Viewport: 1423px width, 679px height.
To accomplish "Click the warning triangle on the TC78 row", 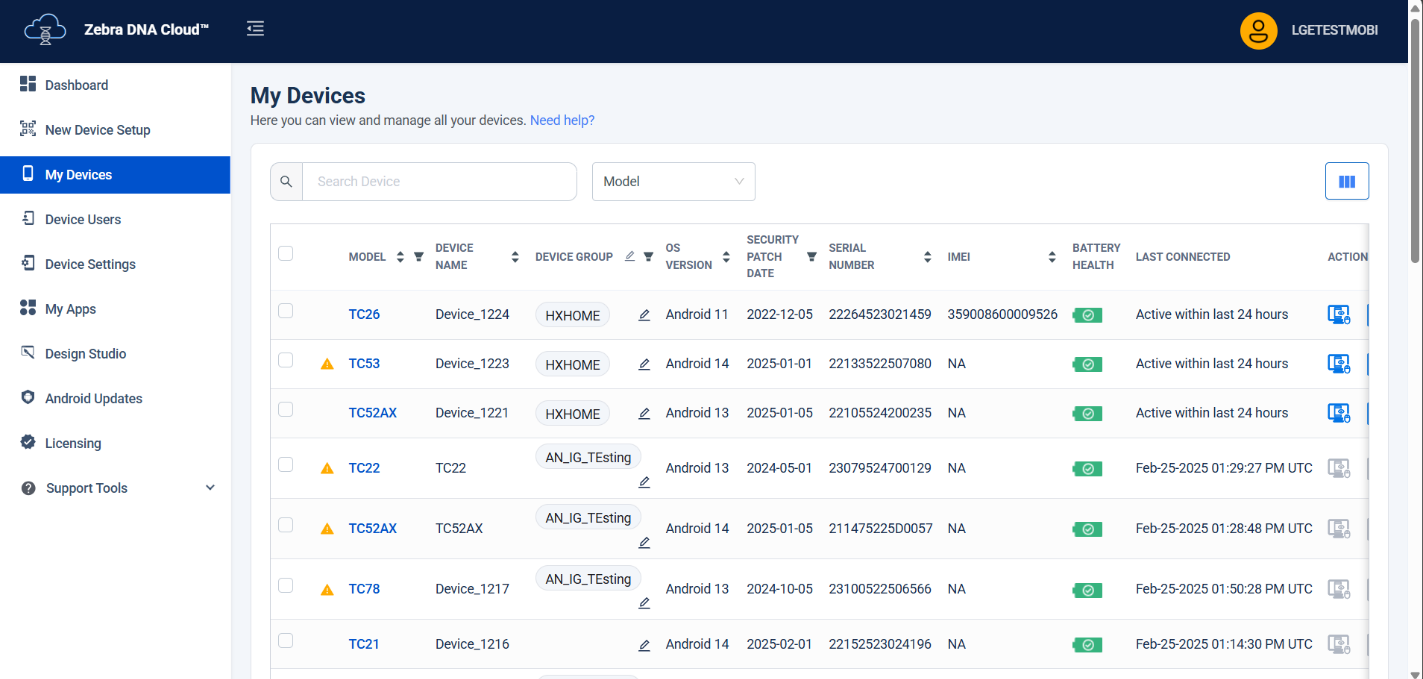I will [327, 590].
